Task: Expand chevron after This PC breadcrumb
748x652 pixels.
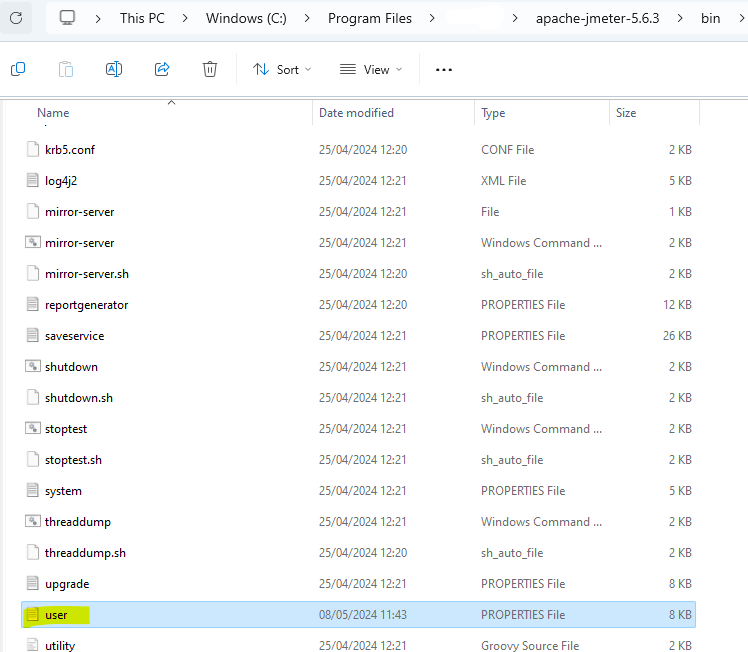Action: pyautogui.click(x=185, y=18)
